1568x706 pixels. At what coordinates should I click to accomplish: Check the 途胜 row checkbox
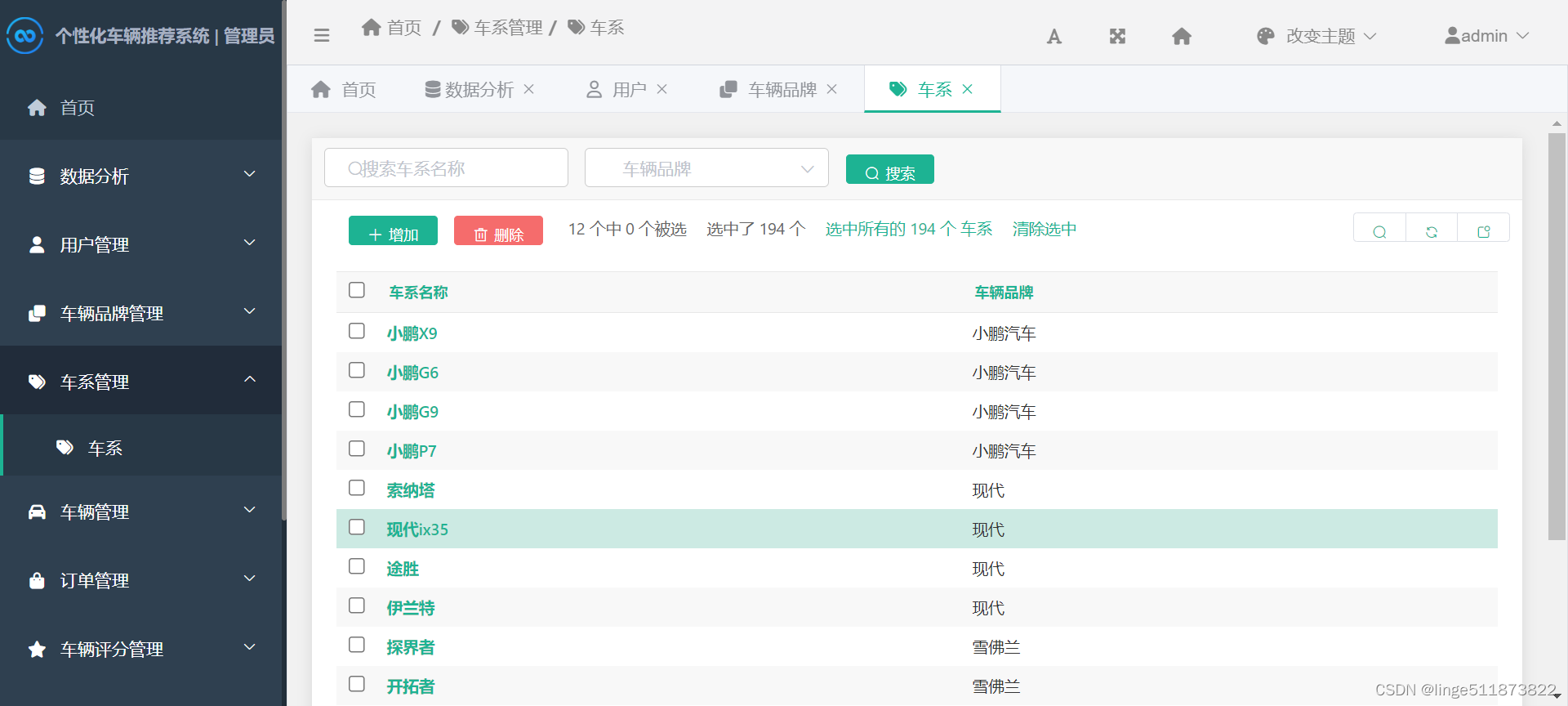tap(357, 566)
